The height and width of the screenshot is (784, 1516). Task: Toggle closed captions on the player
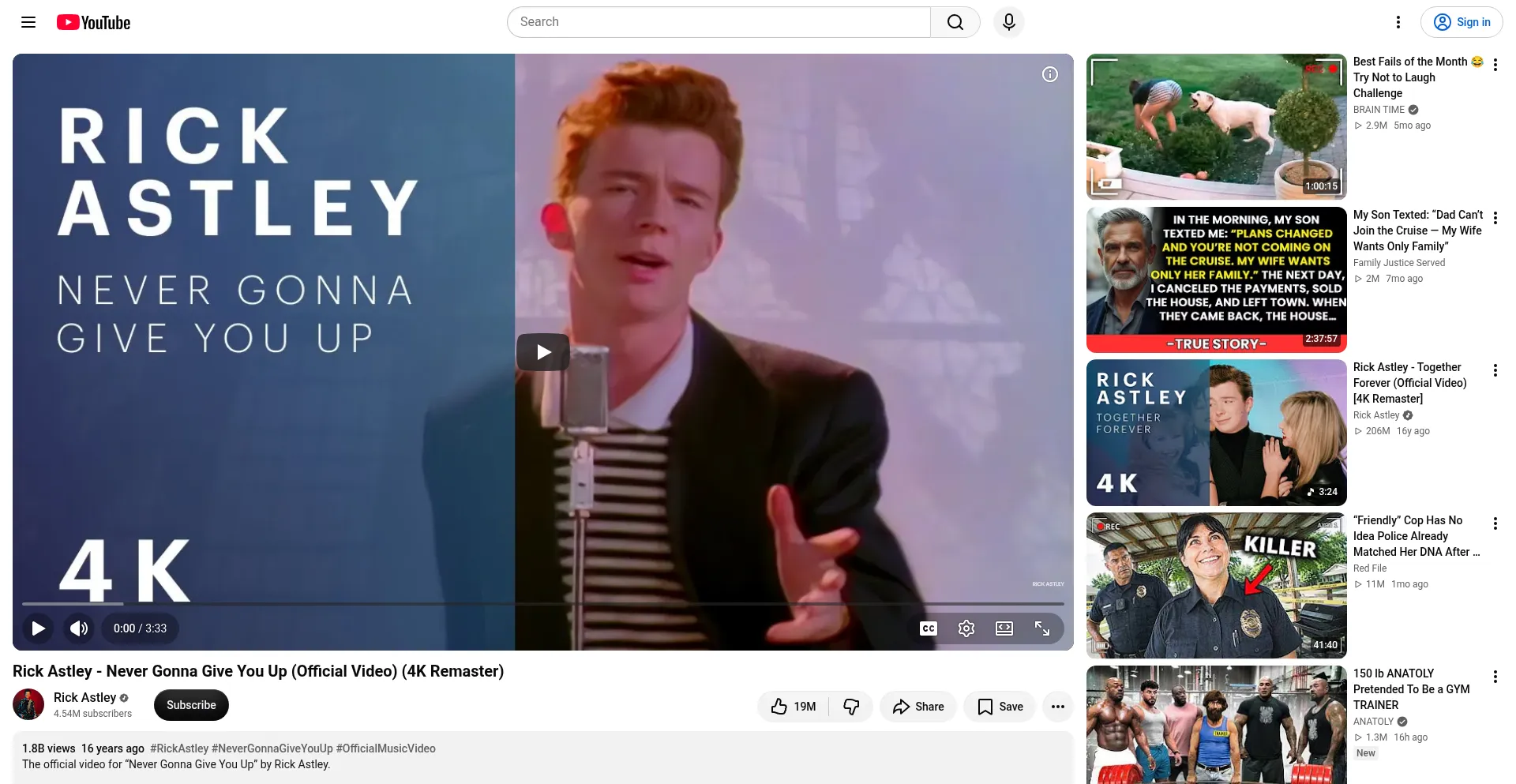[x=929, y=628]
